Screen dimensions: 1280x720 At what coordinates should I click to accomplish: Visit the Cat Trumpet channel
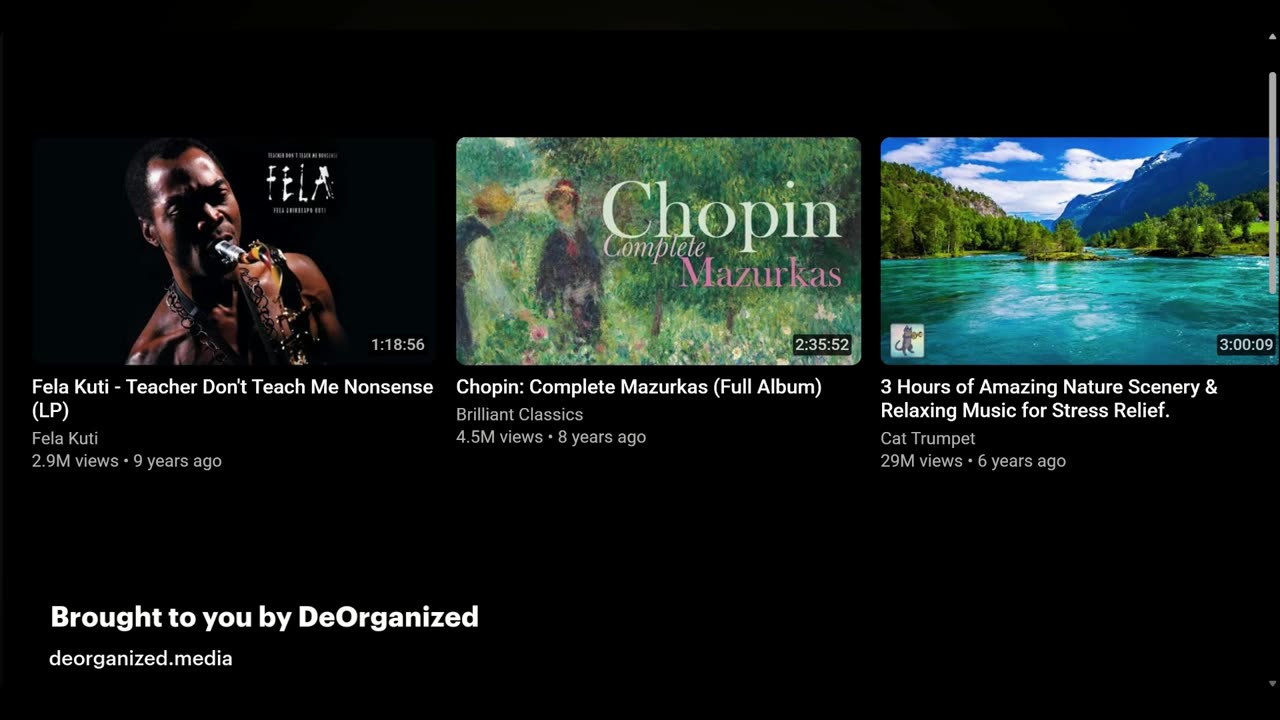pos(928,438)
